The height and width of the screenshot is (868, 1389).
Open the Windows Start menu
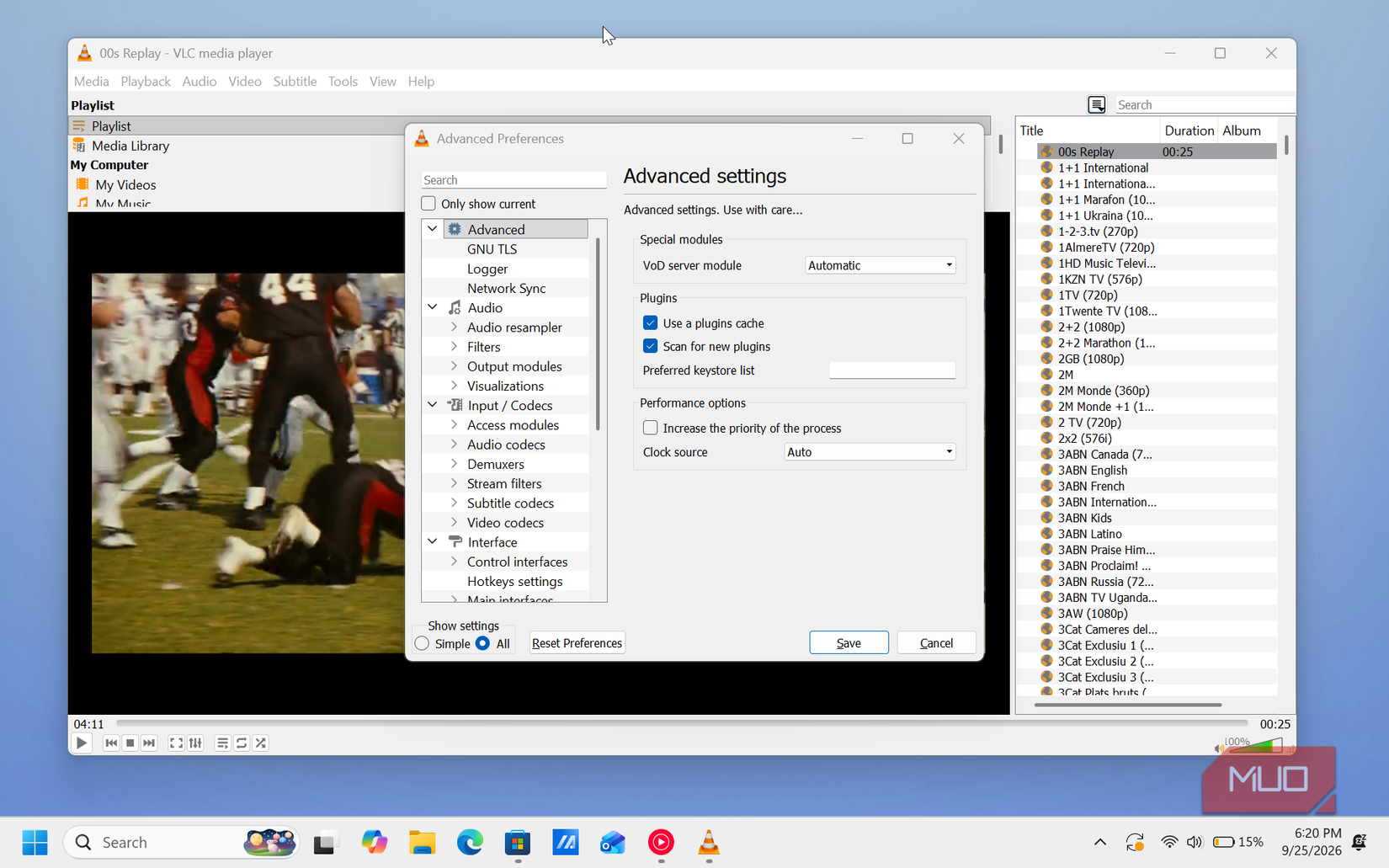(35, 842)
